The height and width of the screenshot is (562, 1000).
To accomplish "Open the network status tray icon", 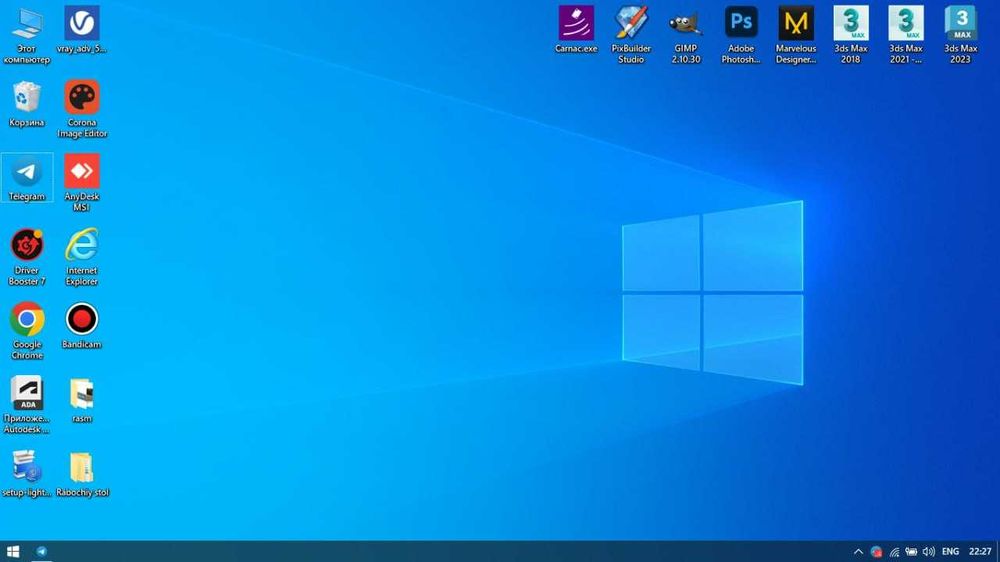I will [894, 552].
